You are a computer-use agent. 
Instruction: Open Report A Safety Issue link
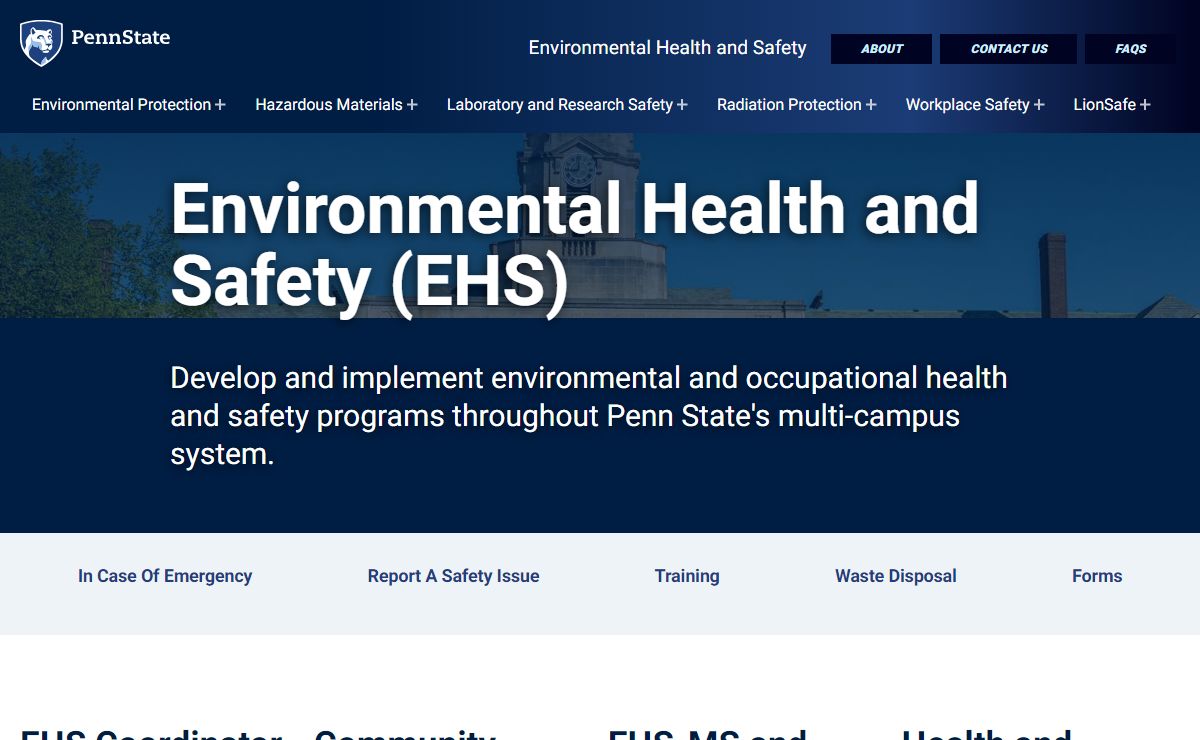[453, 576]
